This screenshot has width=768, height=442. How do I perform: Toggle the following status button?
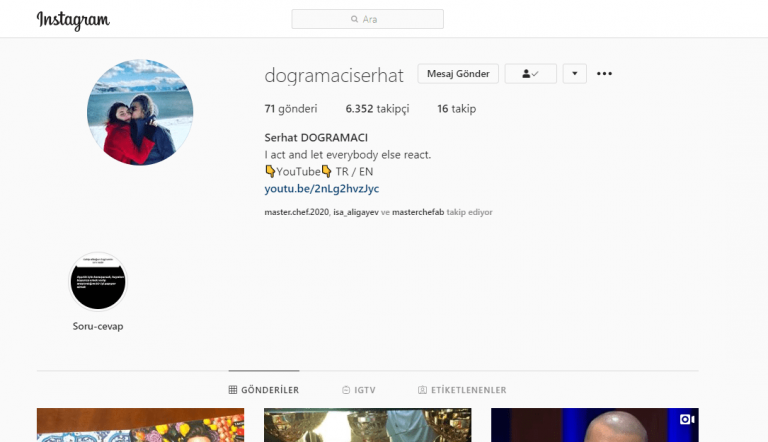530,74
